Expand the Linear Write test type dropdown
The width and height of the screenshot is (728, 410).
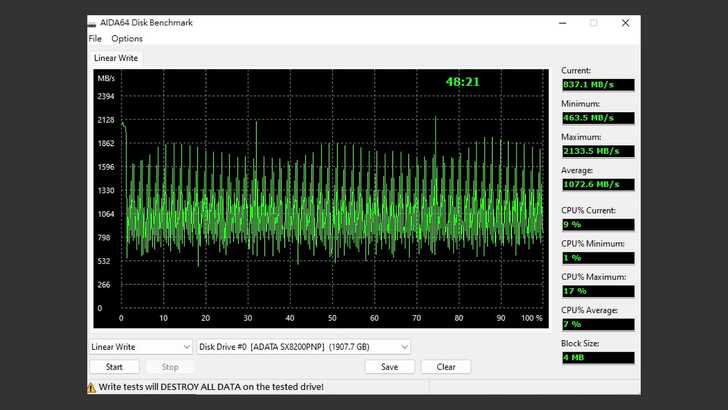tap(139, 347)
